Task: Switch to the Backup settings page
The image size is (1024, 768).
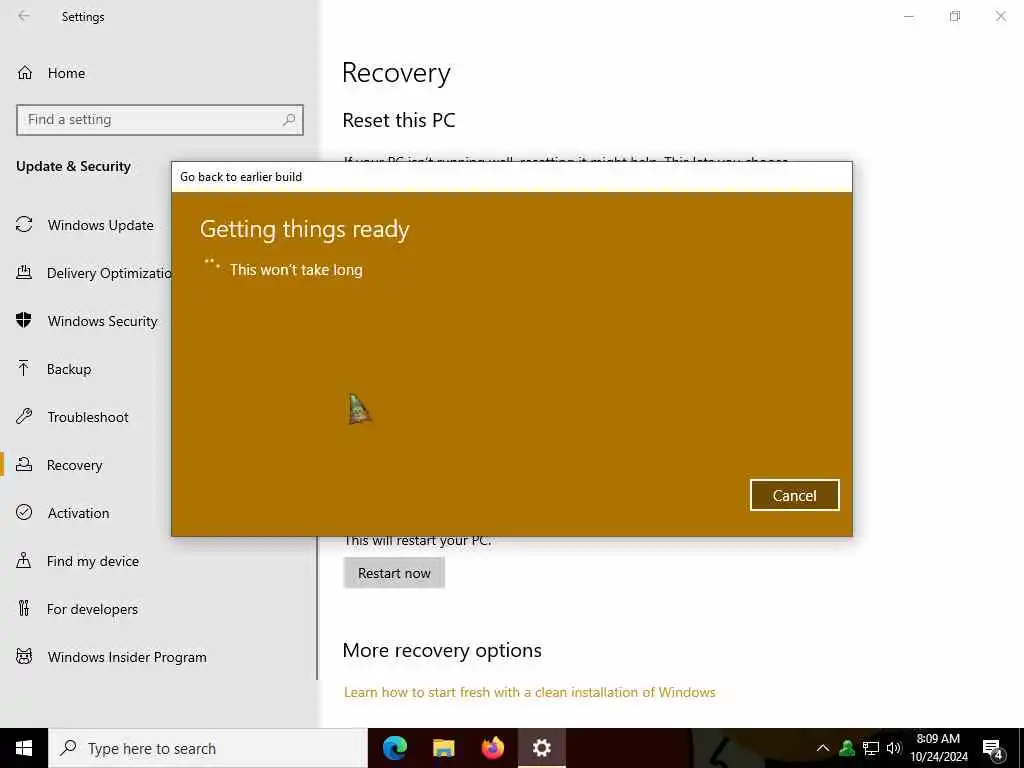Action: (69, 369)
